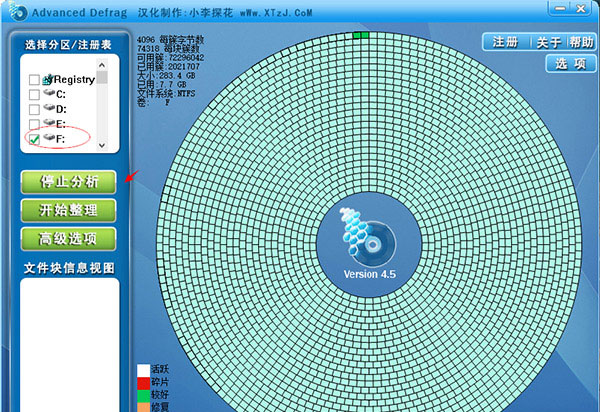Click the Version 4.5 disc logo
Viewport: 600px width, 412px height.
tap(358, 238)
